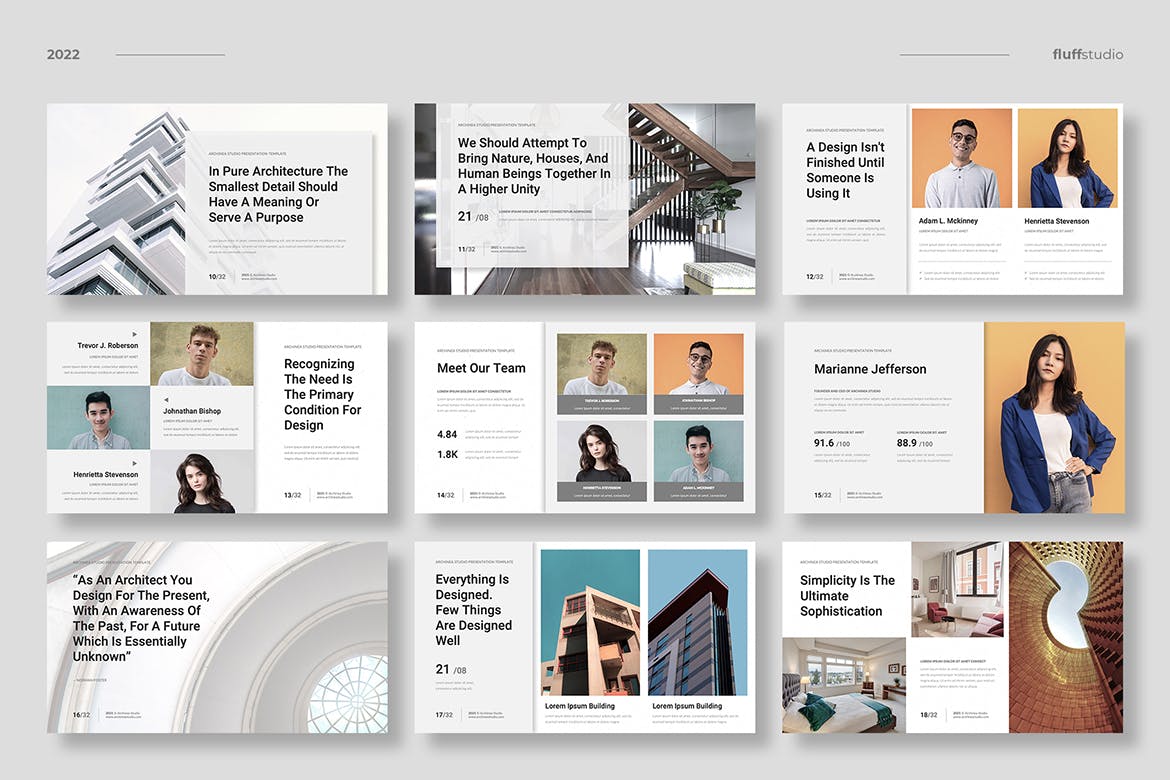Open the architect quote slide with arched window
This screenshot has width=1170, height=780.
point(217,637)
